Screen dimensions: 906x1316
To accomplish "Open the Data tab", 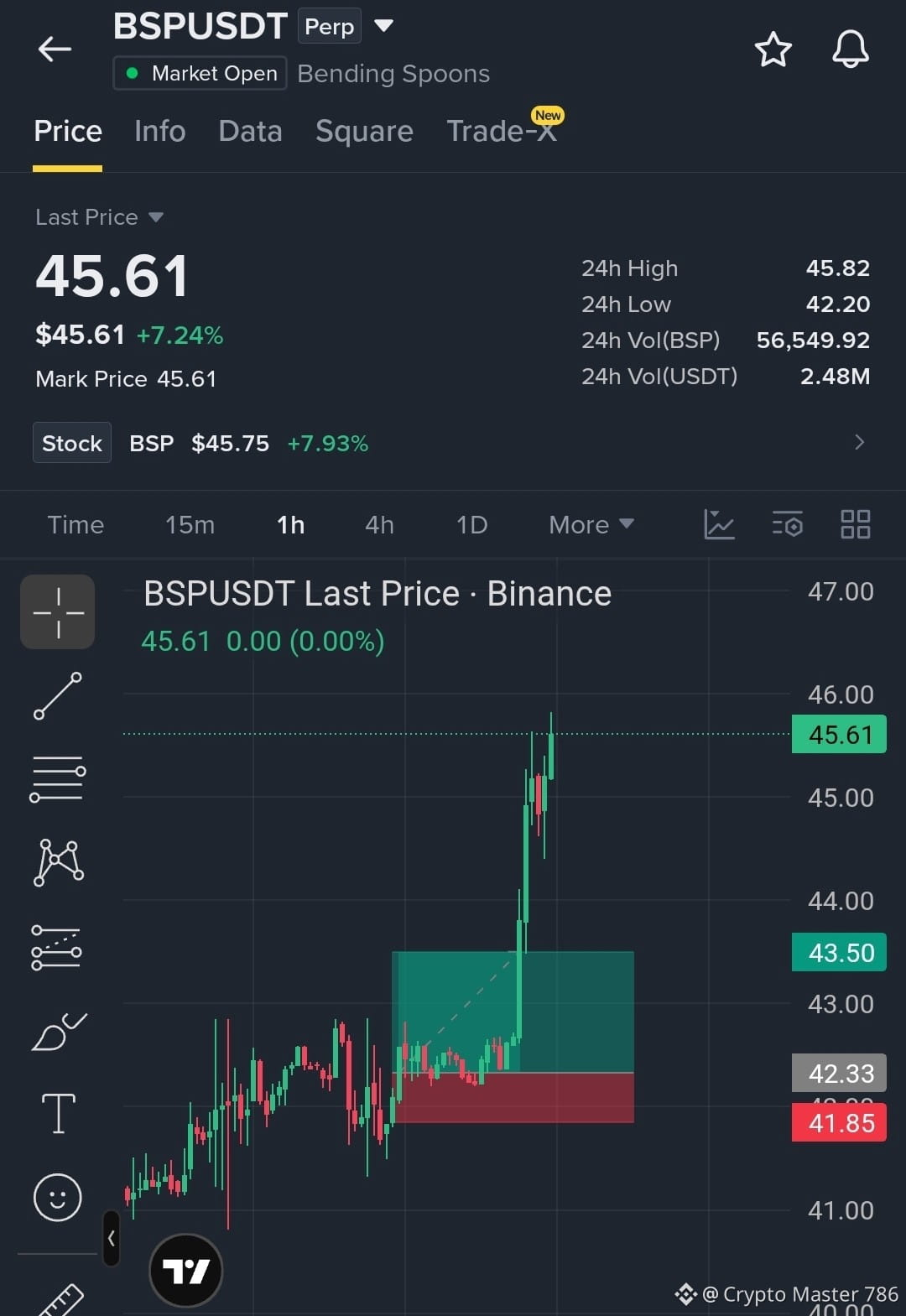I will tap(250, 132).
